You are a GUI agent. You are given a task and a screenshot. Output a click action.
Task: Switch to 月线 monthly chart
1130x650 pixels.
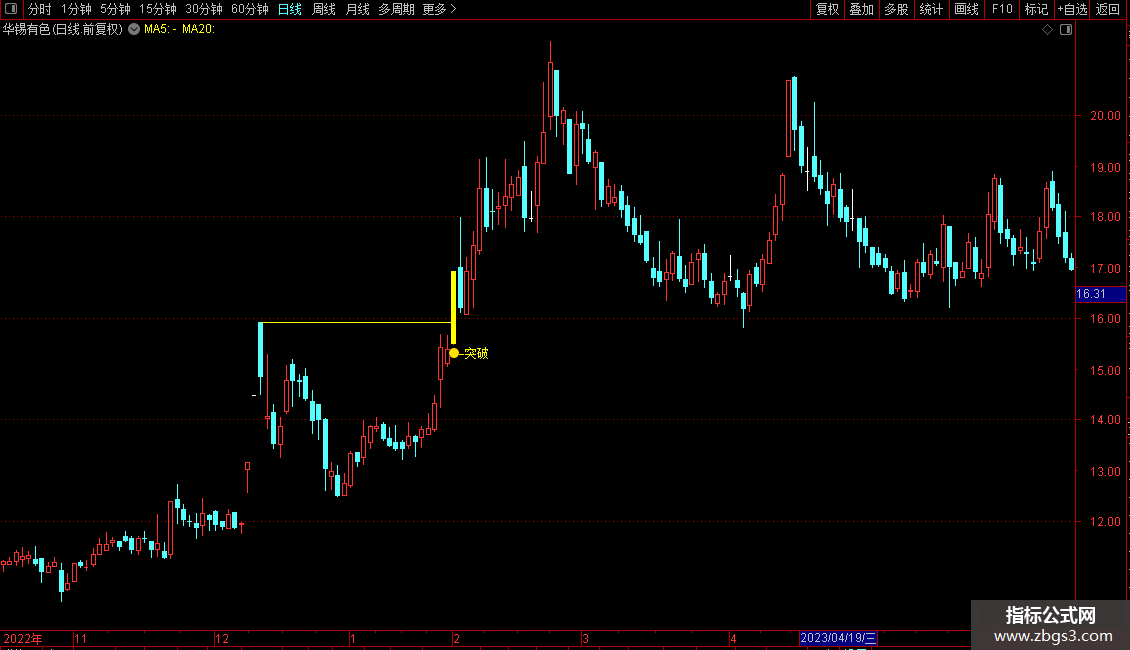click(357, 9)
